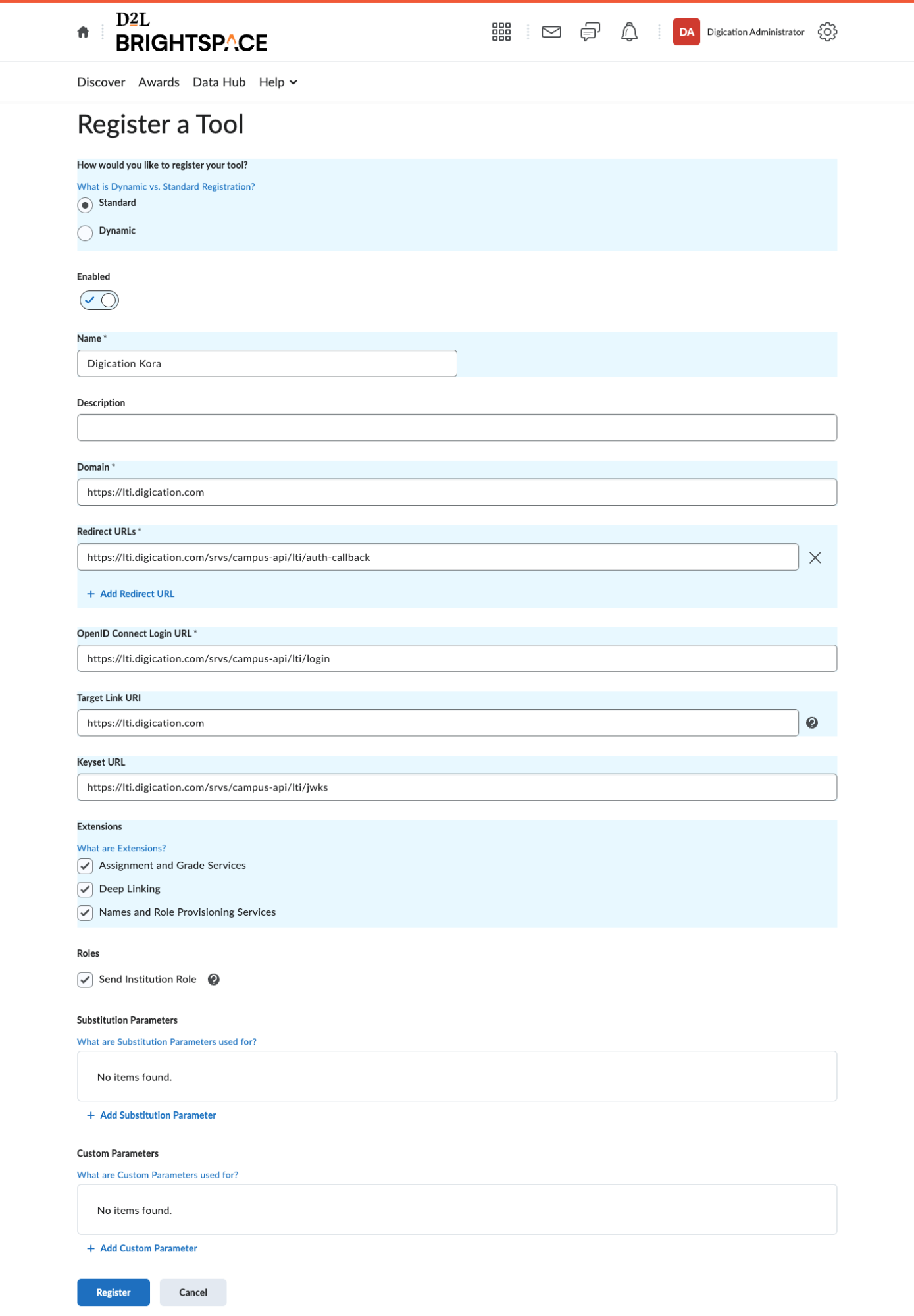Image resolution: width=914 pixels, height=1316 pixels.
Task: Open the subscription alerts chat icon
Action: click(590, 32)
